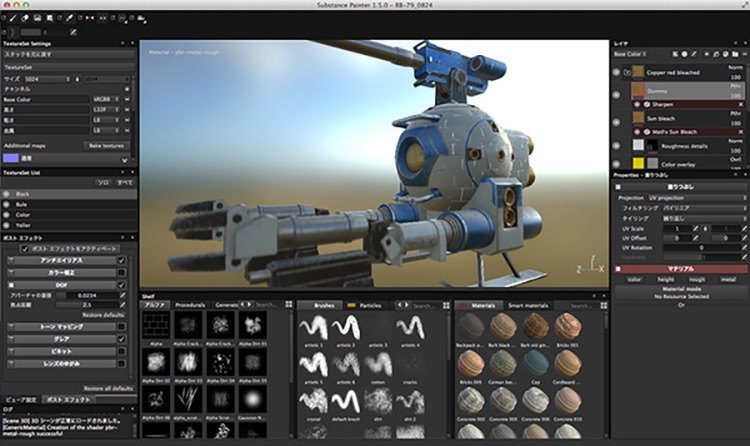Adjust the focal distance slider showing 2.5
This screenshot has width=750, height=446.
pyautogui.click(x=87, y=305)
